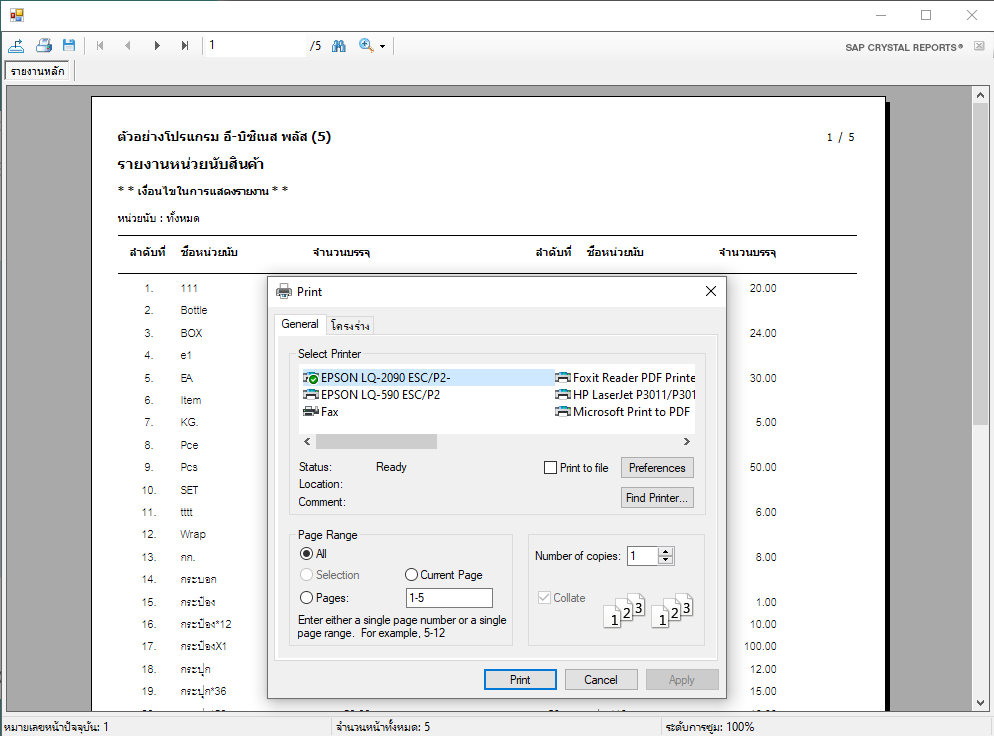Click the Pages range input field
The height and width of the screenshot is (736, 994).
[x=449, y=598]
